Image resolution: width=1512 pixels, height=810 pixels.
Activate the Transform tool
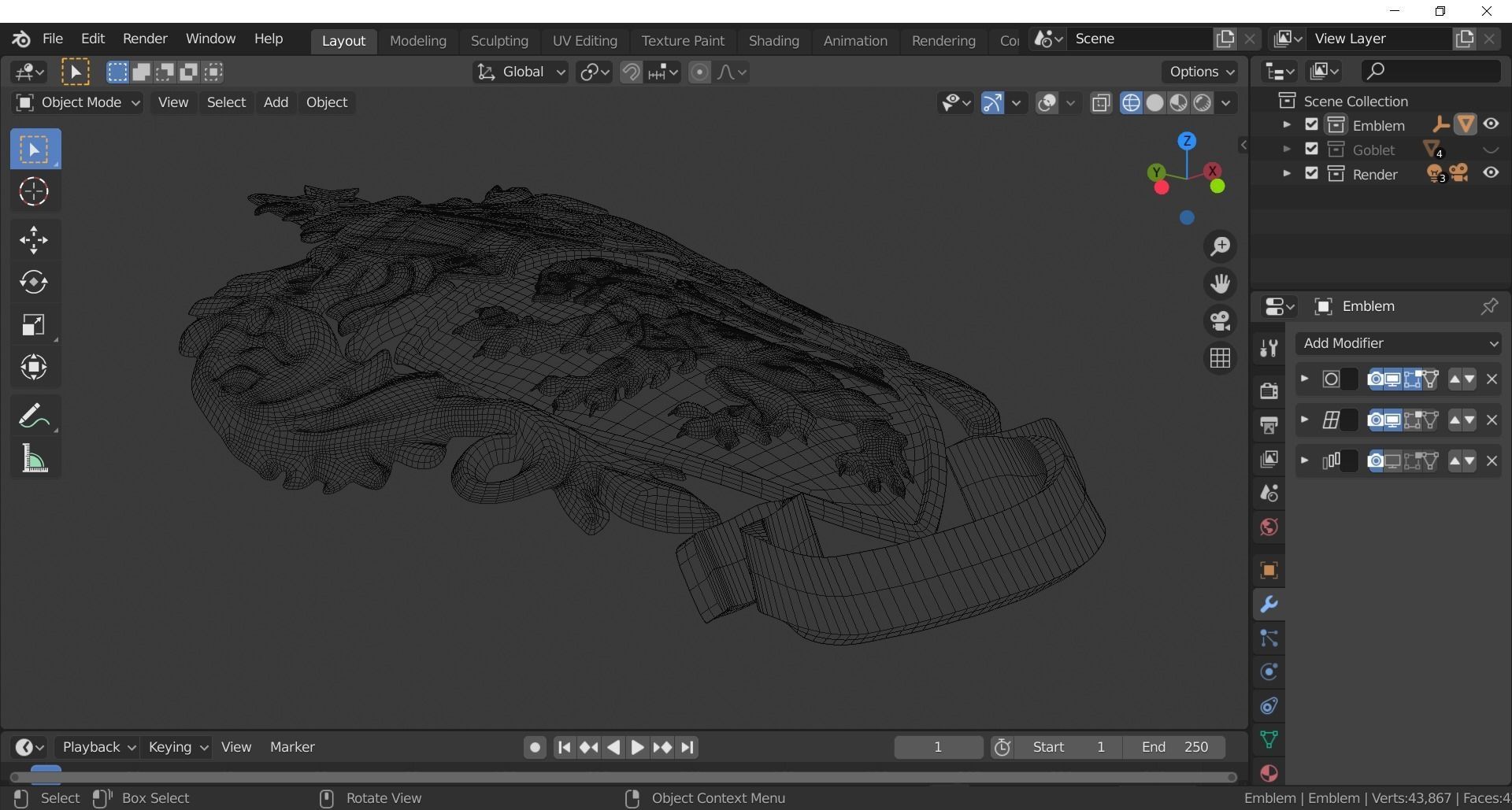34,367
